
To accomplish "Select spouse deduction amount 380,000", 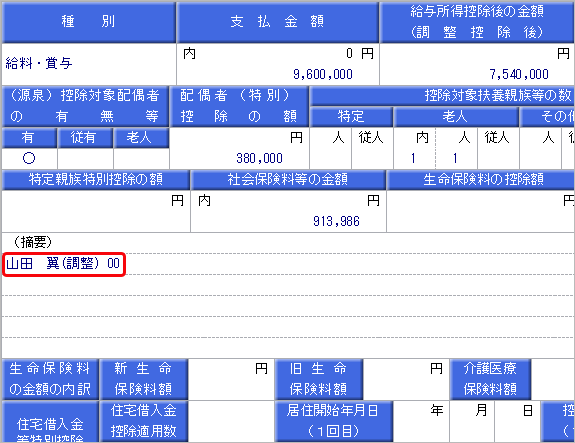I will pyautogui.click(x=259, y=158).
